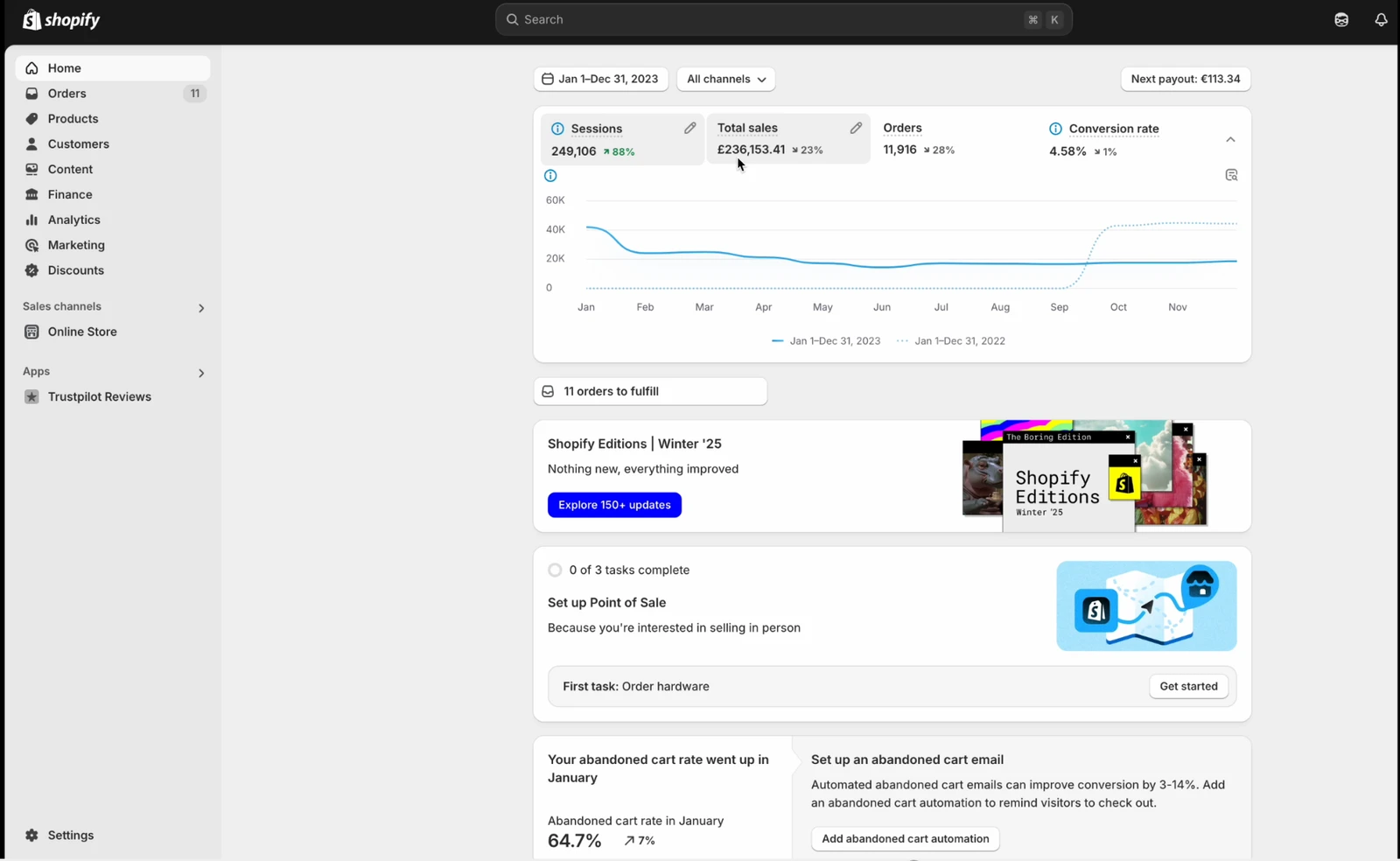Click the info icon next to Conversion rate
Screen dimensions: 1400x861
pyautogui.click(x=1055, y=129)
